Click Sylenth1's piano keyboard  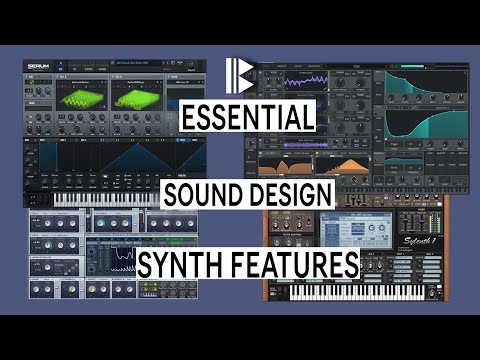pos(357,293)
